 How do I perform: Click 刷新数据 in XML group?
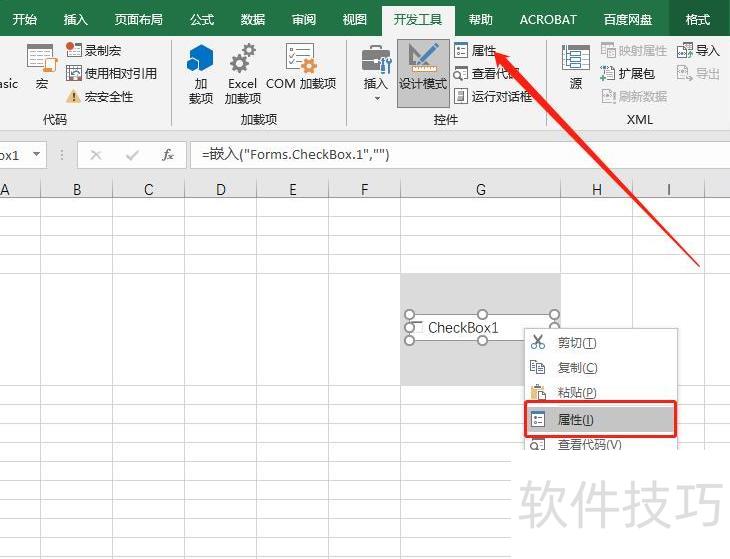click(x=634, y=96)
